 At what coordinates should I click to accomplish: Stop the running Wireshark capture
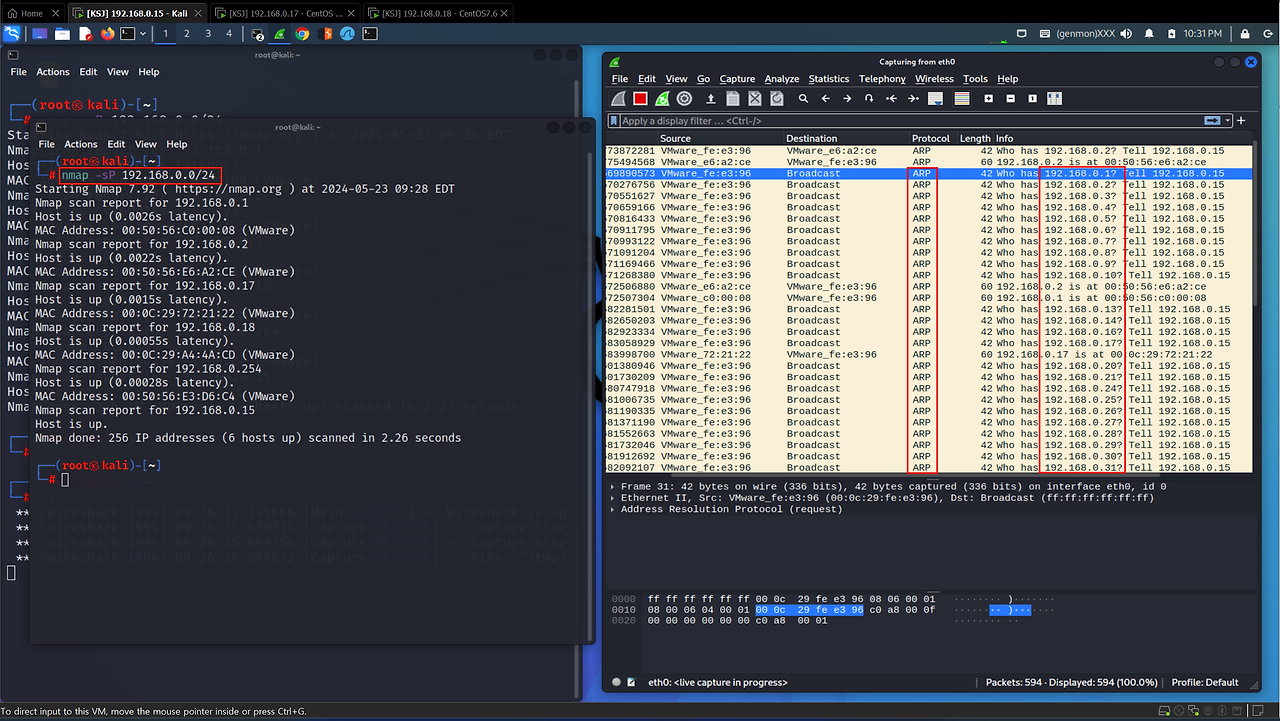pos(640,99)
